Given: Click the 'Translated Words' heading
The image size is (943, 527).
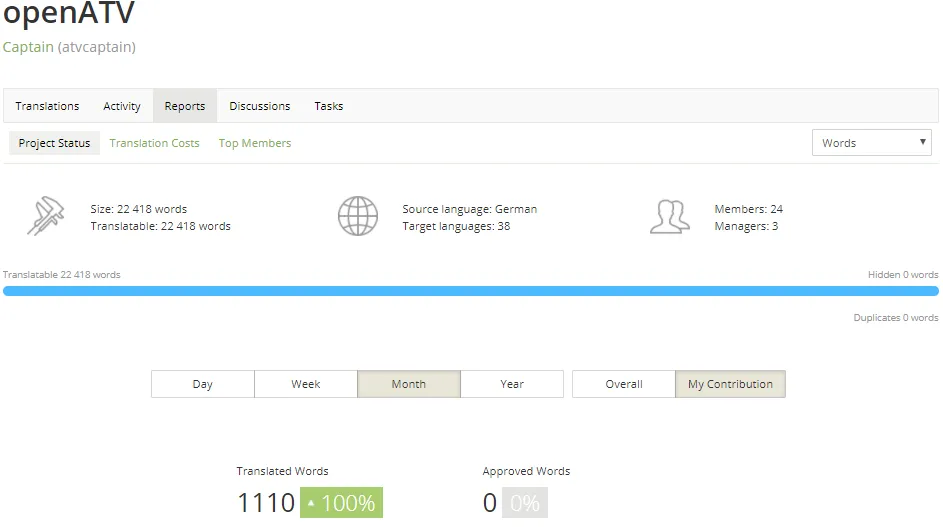Looking at the screenshot, I should point(283,471).
